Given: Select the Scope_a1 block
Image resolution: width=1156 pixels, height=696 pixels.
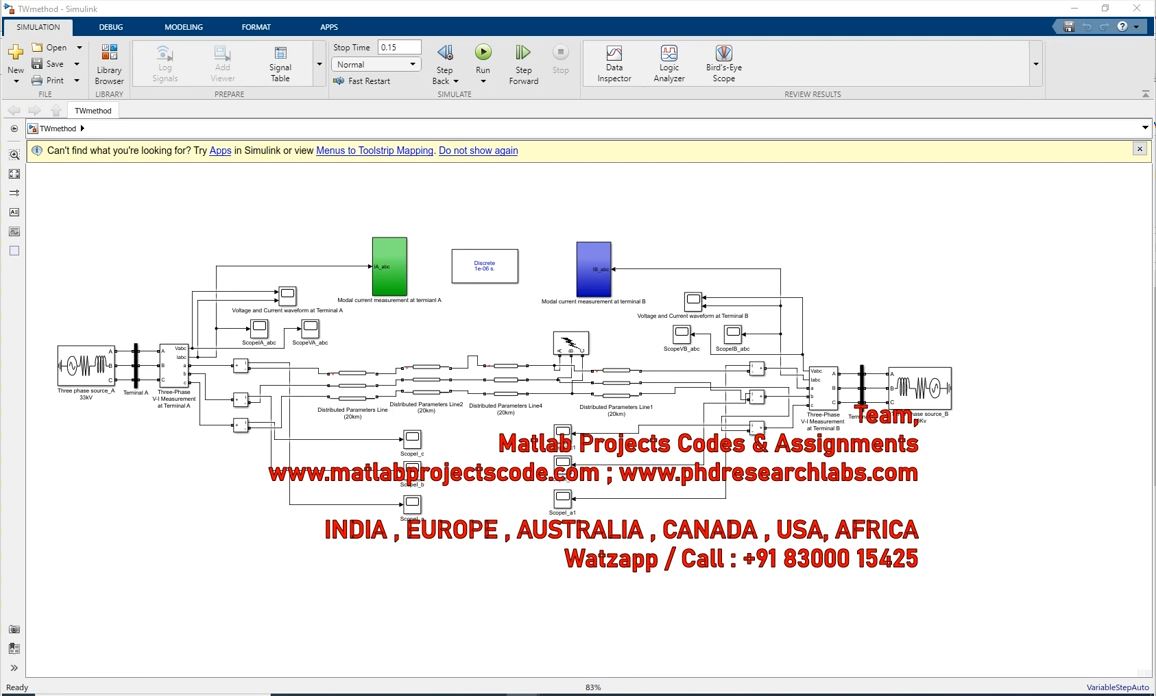Looking at the screenshot, I should [x=563, y=498].
